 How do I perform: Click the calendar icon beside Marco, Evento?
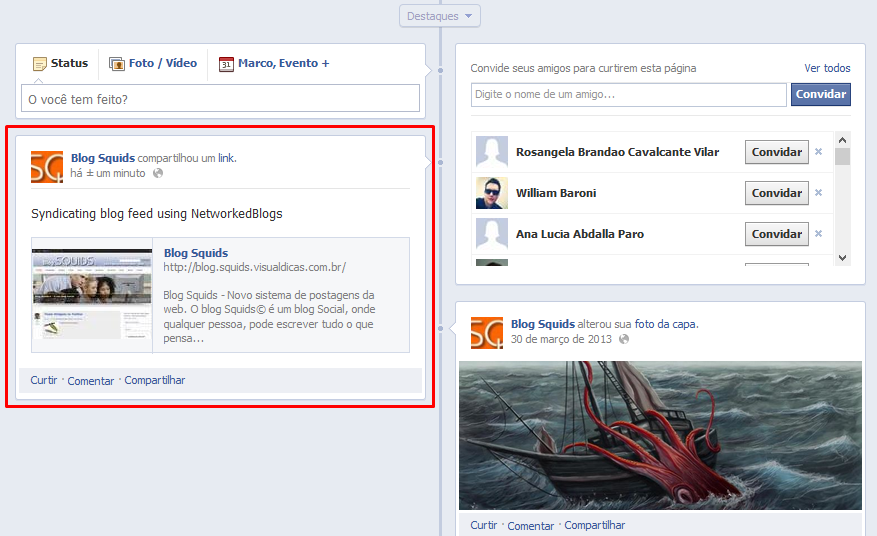pyautogui.click(x=226, y=64)
